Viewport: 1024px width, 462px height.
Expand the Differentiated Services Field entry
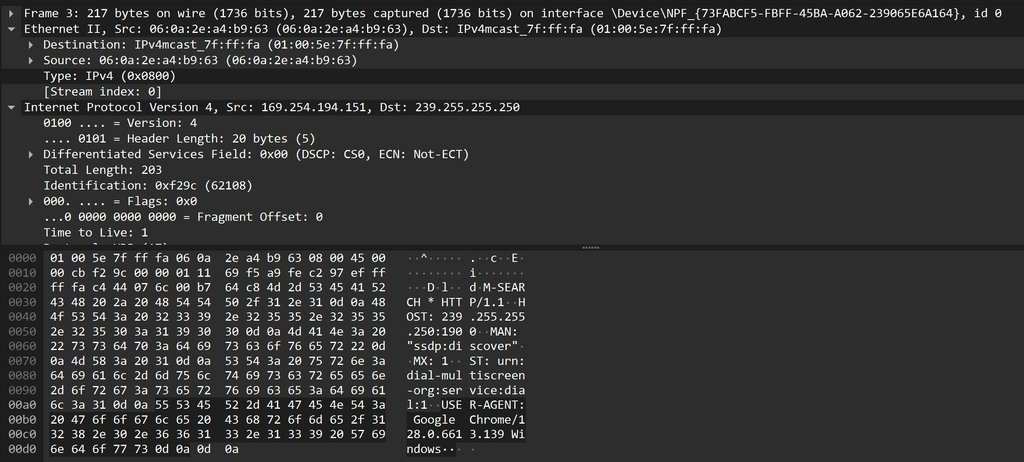pyautogui.click(x=31, y=154)
